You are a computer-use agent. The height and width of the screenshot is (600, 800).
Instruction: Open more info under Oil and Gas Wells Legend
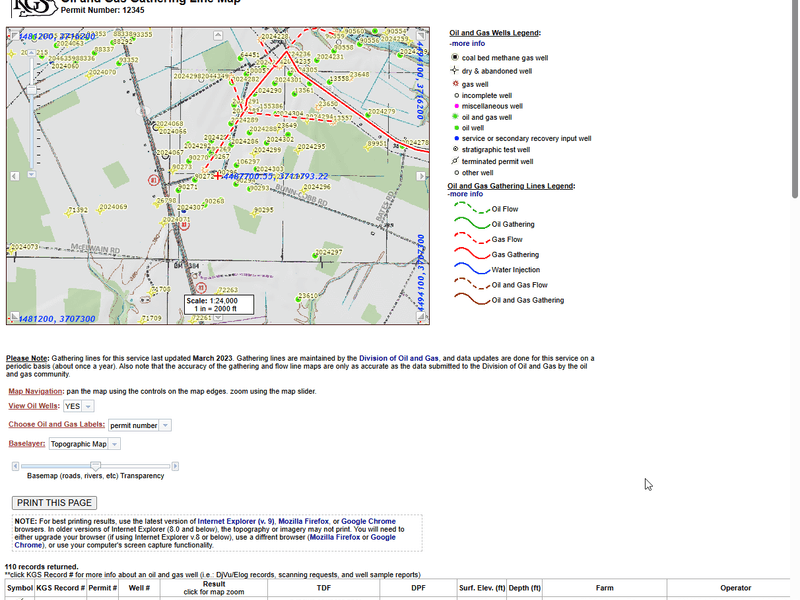(x=467, y=43)
